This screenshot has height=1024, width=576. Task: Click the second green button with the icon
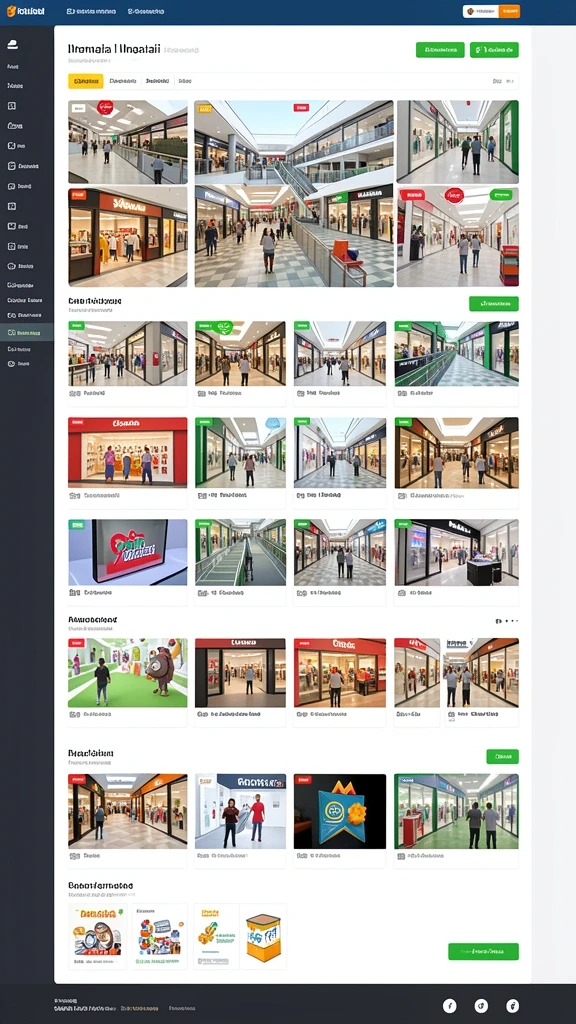(x=494, y=50)
